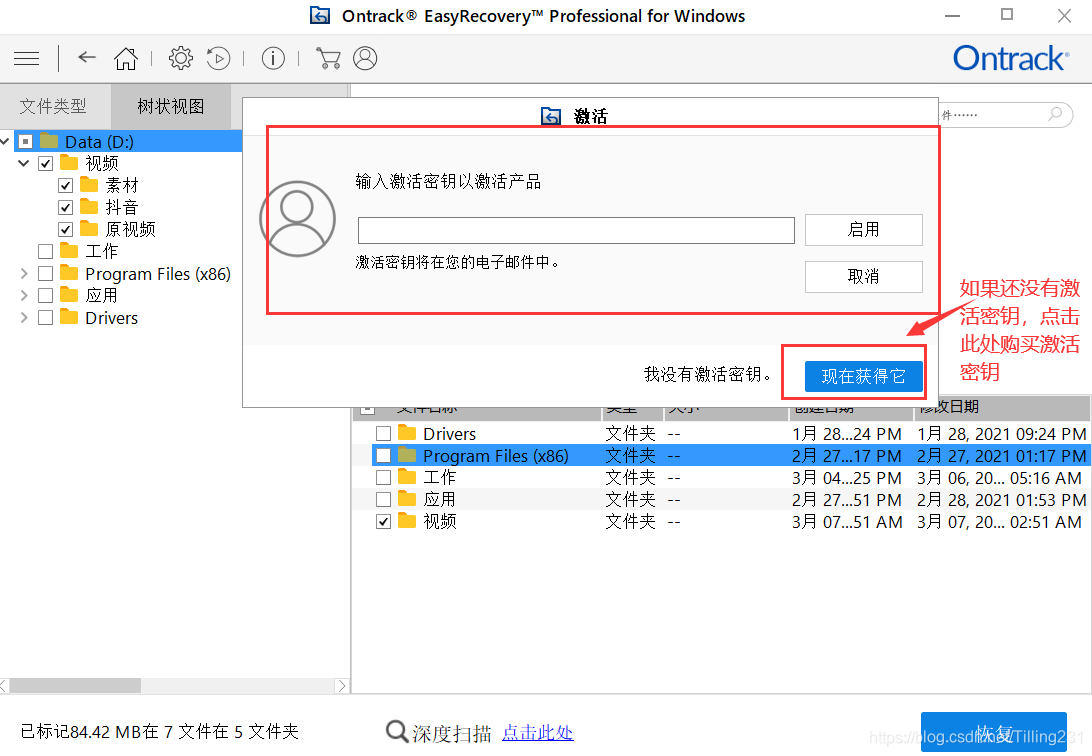The image size is (1092, 756).
Task: Click left panel scrollbar left arrow
Action: click(x=4, y=686)
